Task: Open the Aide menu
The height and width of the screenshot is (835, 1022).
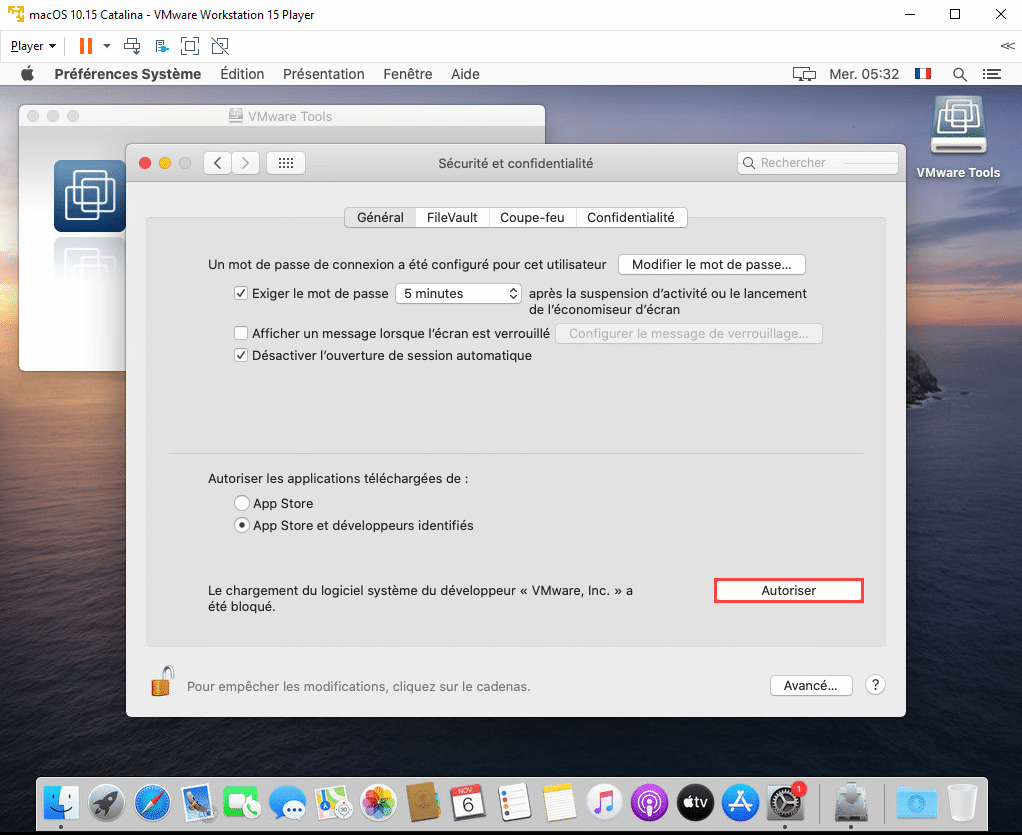Action: [x=465, y=74]
